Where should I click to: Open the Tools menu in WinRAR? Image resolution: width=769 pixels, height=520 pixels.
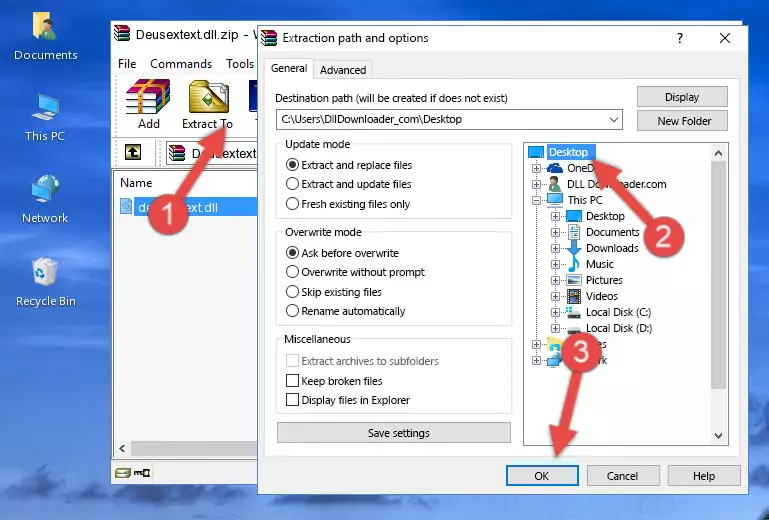click(x=240, y=64)
